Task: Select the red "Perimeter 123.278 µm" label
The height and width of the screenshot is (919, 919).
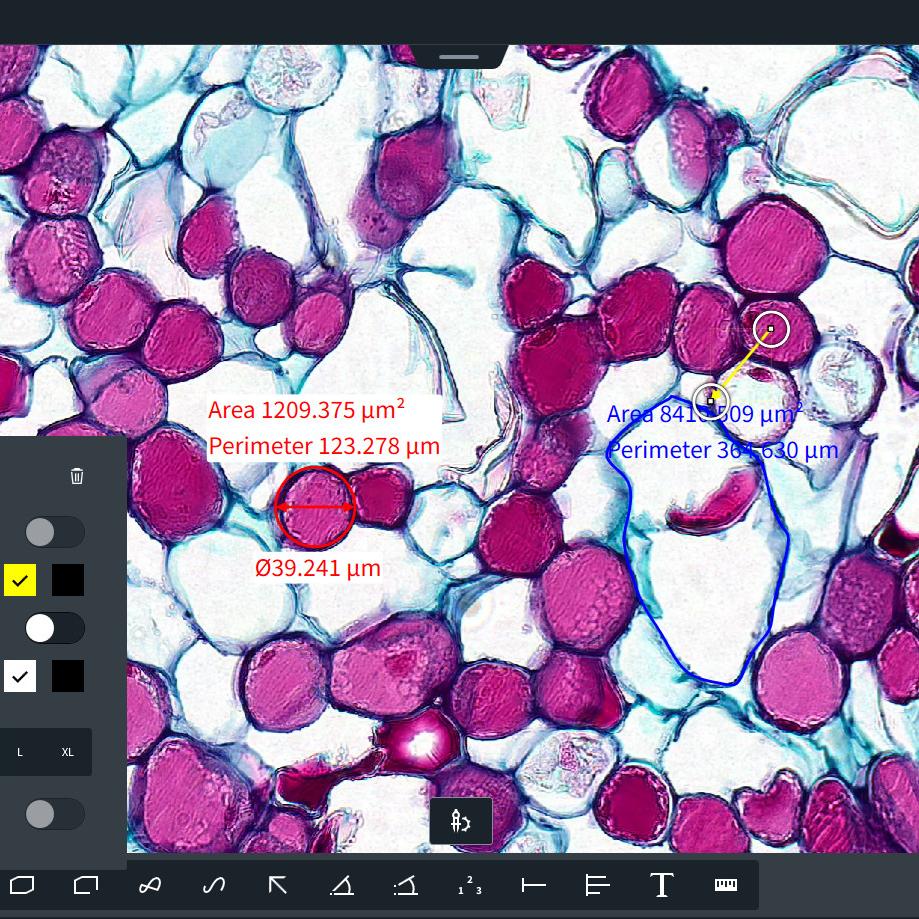Action: [324, 446]
